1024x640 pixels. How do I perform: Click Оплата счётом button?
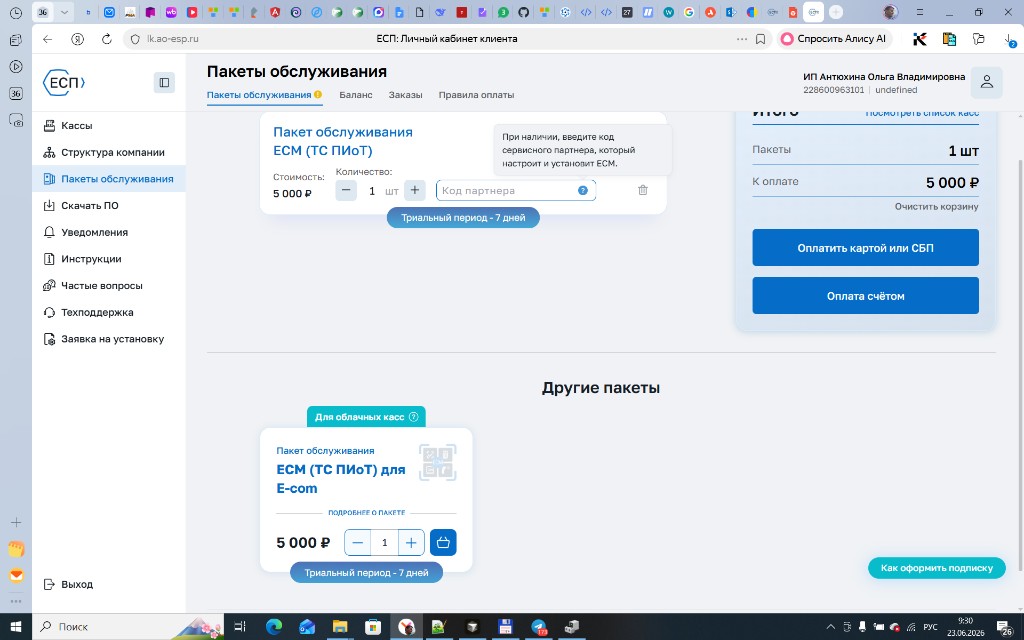(865, 296)
